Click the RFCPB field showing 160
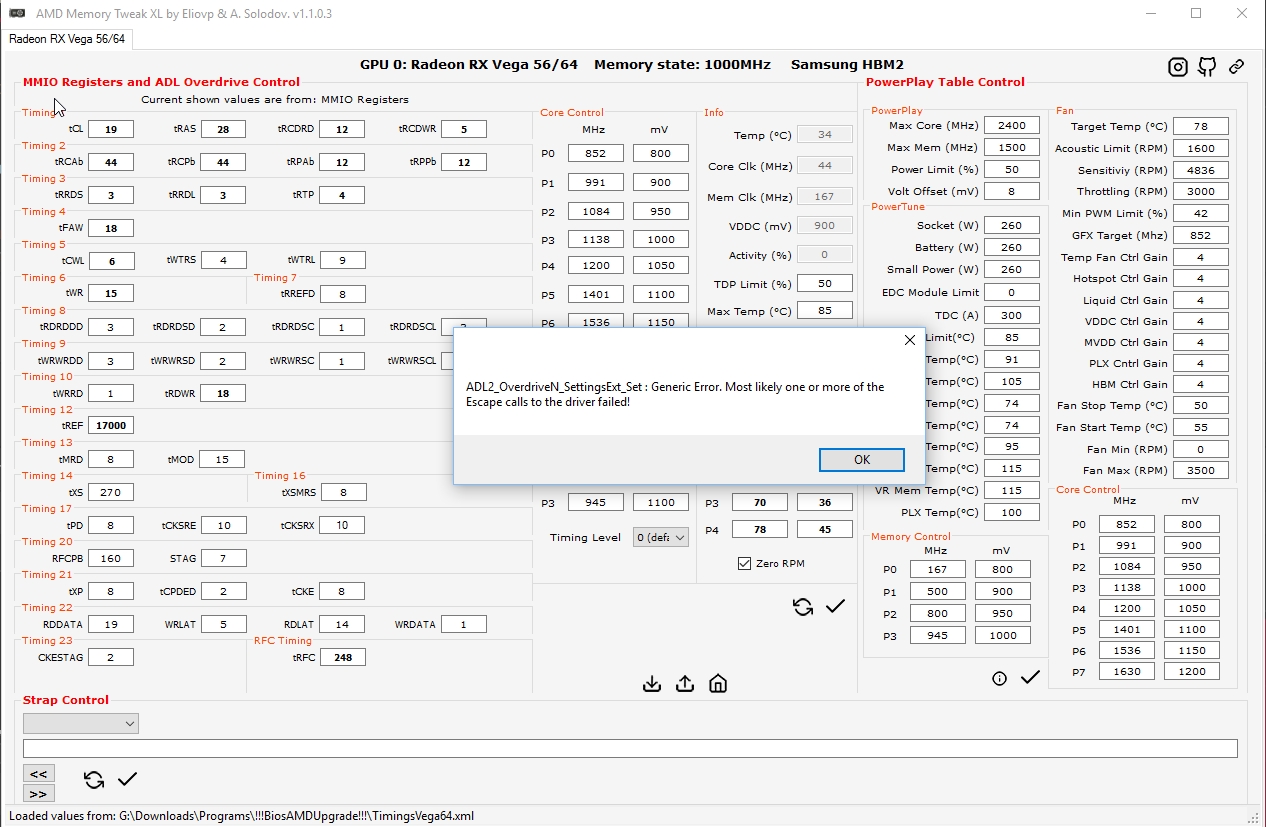This screenshot has width=1266, height=827. pyautogui.click(x=110, y=558)
